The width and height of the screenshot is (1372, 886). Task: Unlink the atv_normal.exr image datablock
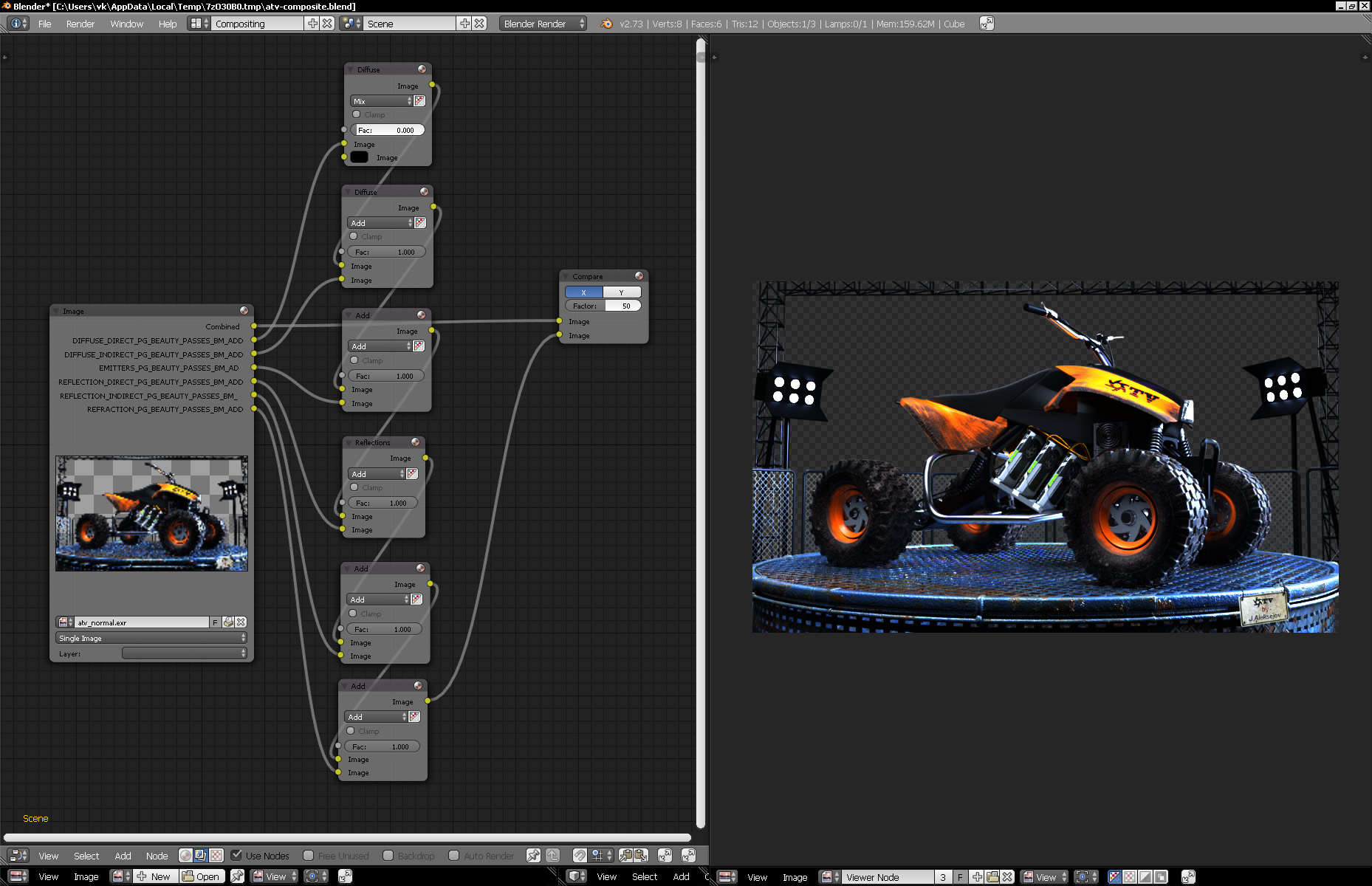click(x=241, y=622)
